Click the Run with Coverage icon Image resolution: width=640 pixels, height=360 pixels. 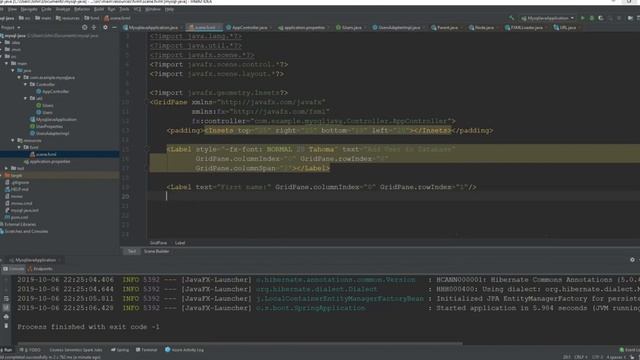tap(601, 18)
